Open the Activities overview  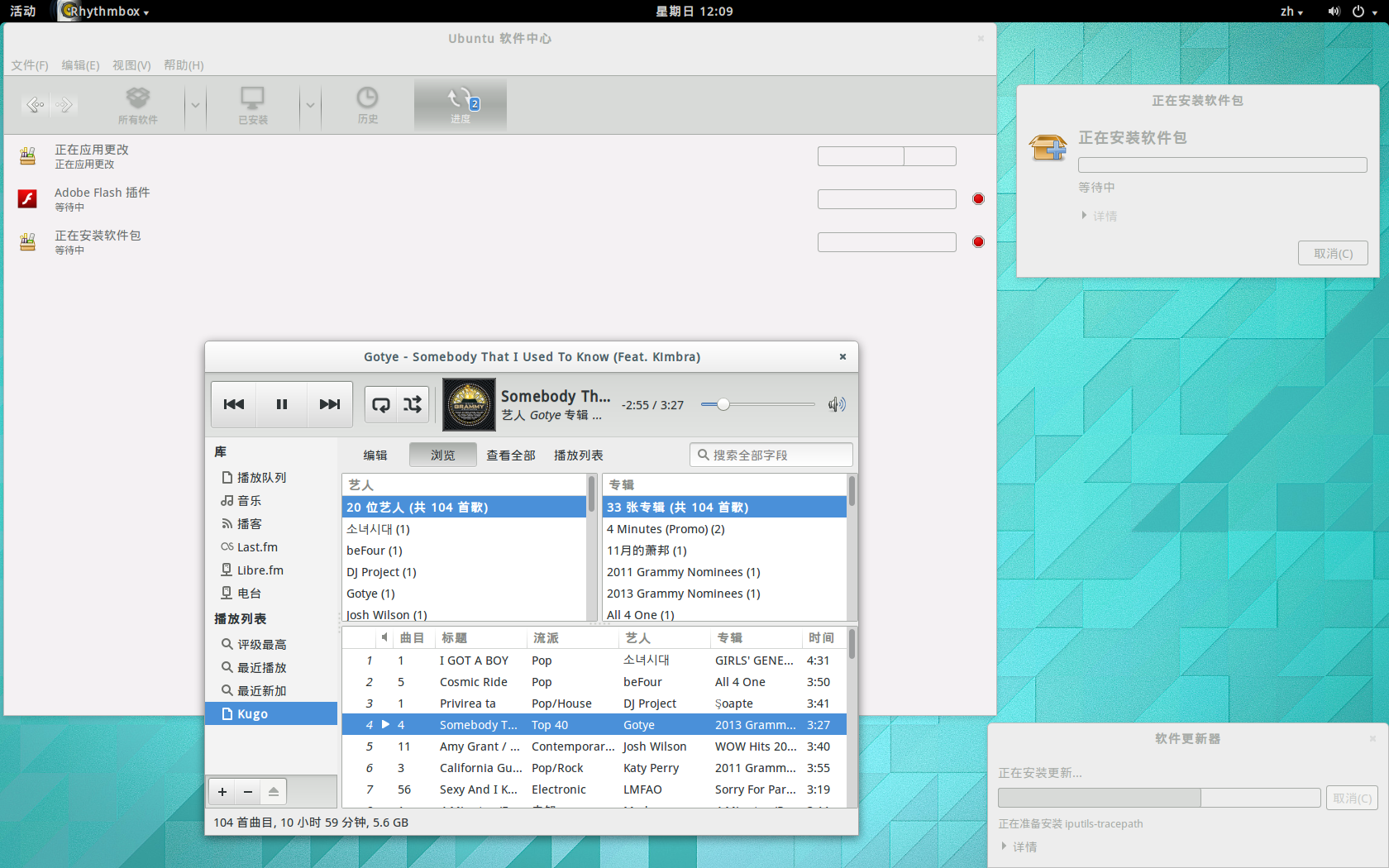click(x=23, y=11)
